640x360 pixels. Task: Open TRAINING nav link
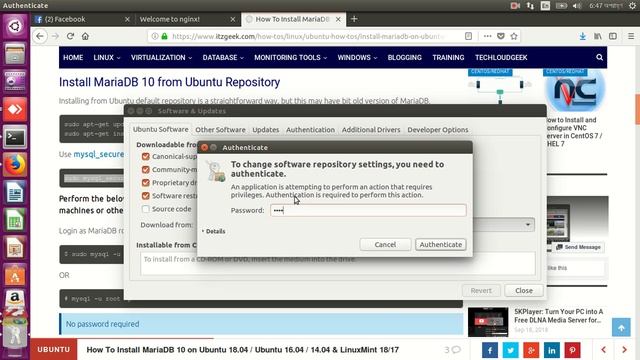448,58
